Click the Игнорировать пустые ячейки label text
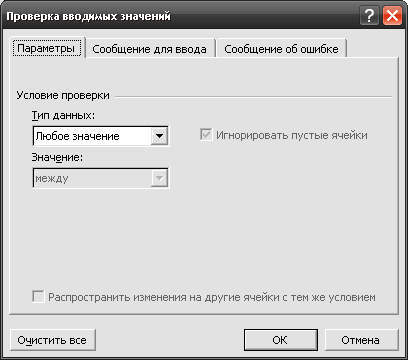408x360 pixels. click(x=292, y=135)
